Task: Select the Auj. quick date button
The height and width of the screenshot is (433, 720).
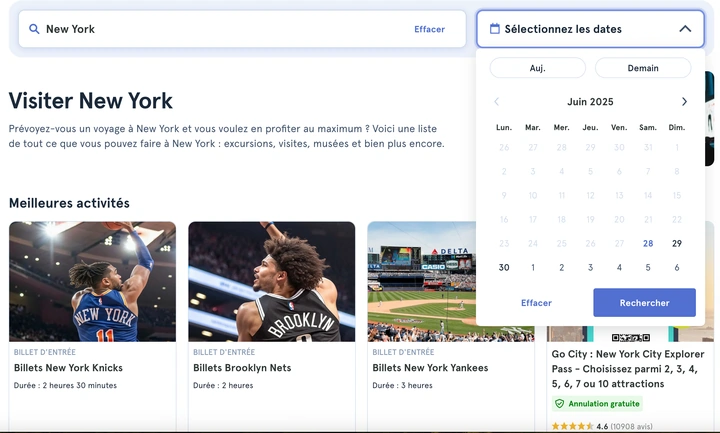Action: click(537, 68)
